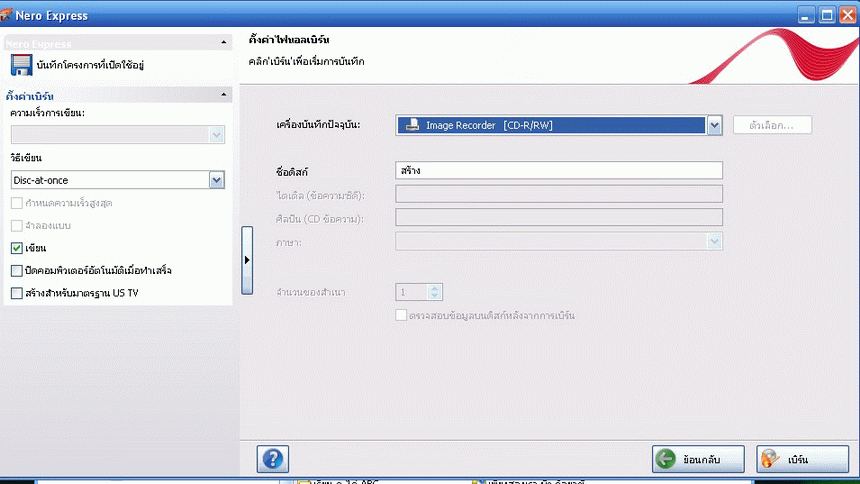
Task: Click the save active project link text
Action: pos(90,65)
